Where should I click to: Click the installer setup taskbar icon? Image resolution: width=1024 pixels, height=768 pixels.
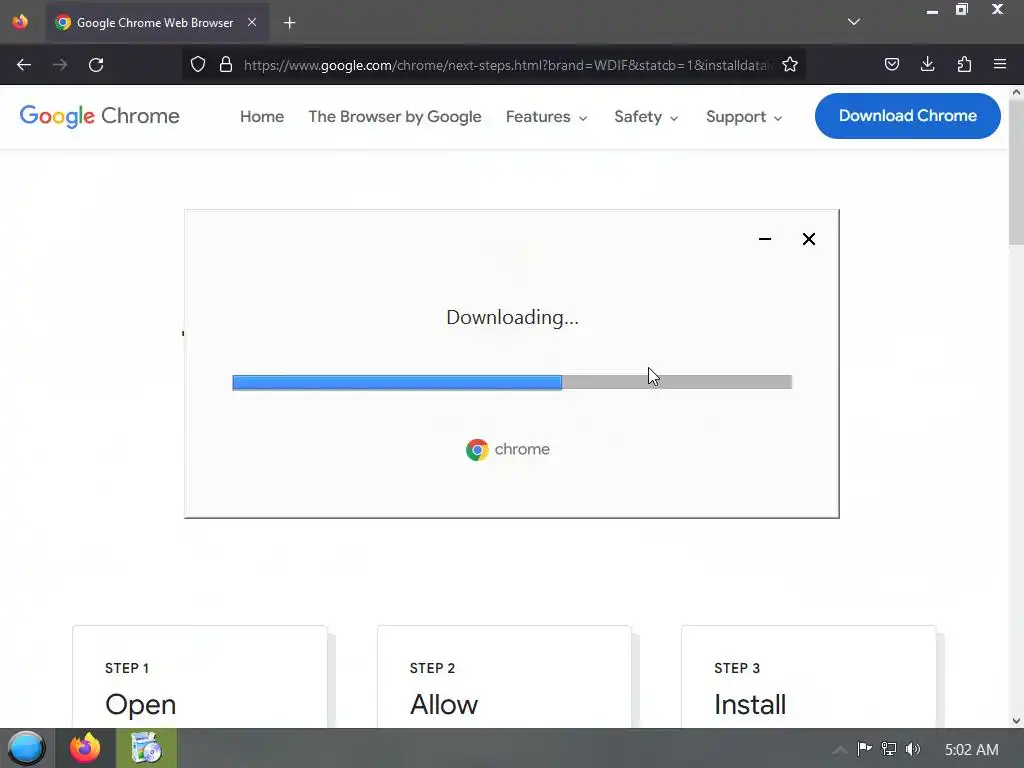coord(146,748)
